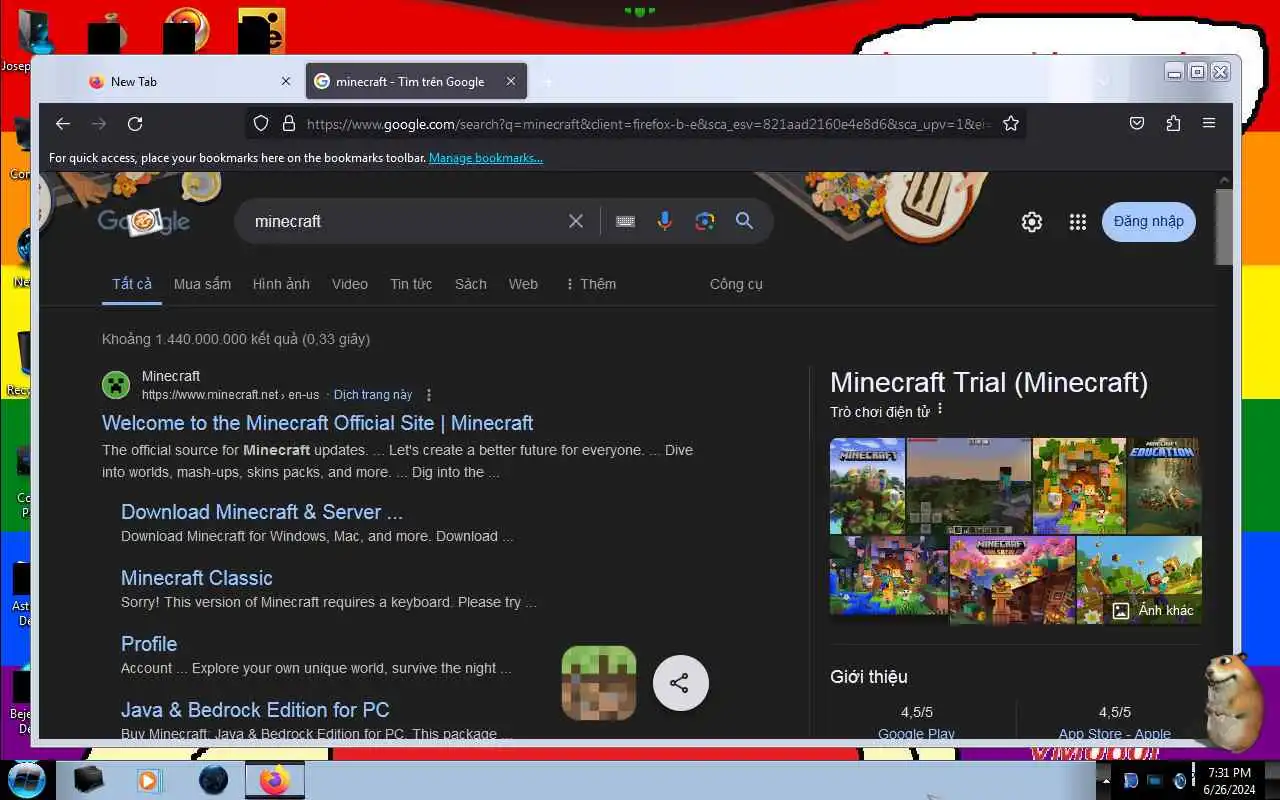Viewport: 1280px width, 800px height.
Task: Select the Tất cả results tab
Action: (x=132, y=284)
